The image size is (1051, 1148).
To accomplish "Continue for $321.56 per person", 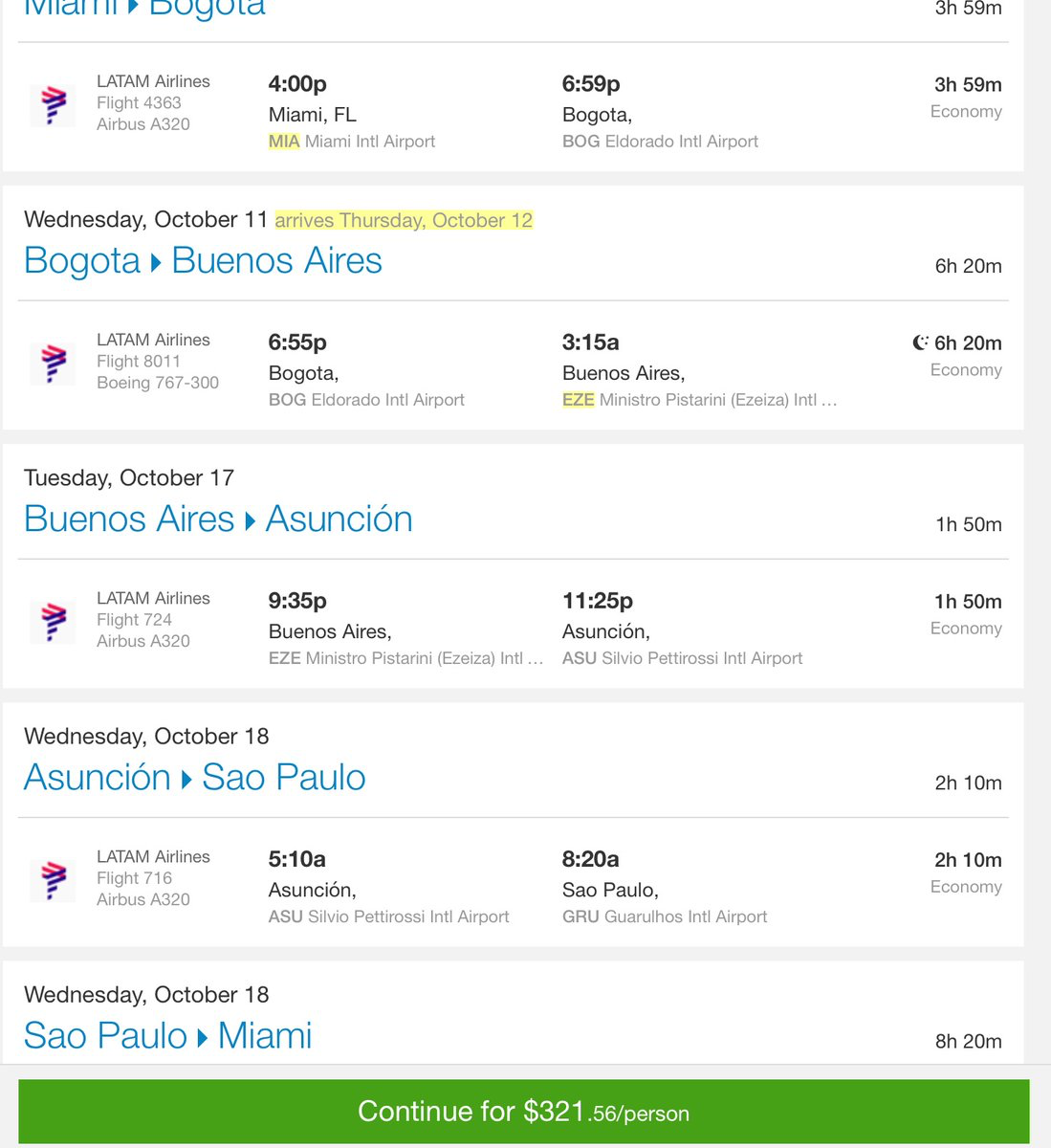I will click(524, 1112).
